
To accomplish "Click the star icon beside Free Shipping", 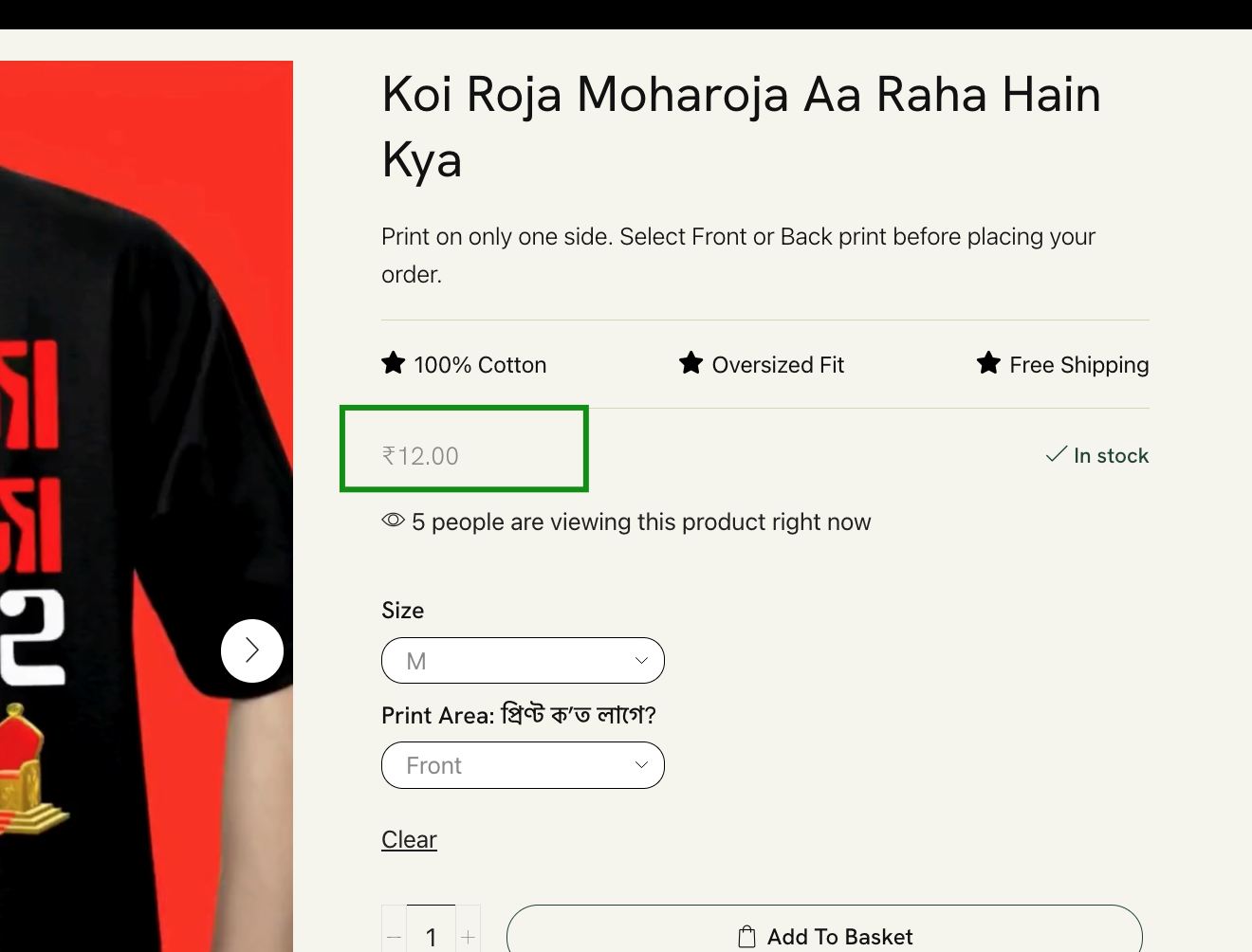I will point(988,363).
